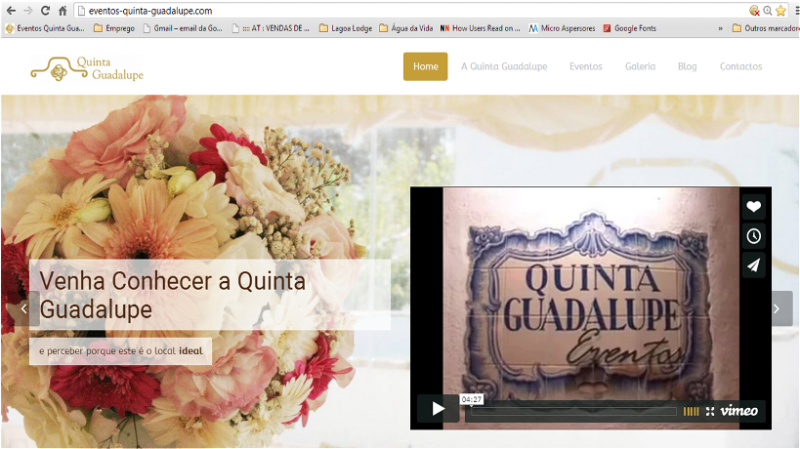800x449 pixels.
Task: Open the browser home page icon
Action: click(62, 11)
